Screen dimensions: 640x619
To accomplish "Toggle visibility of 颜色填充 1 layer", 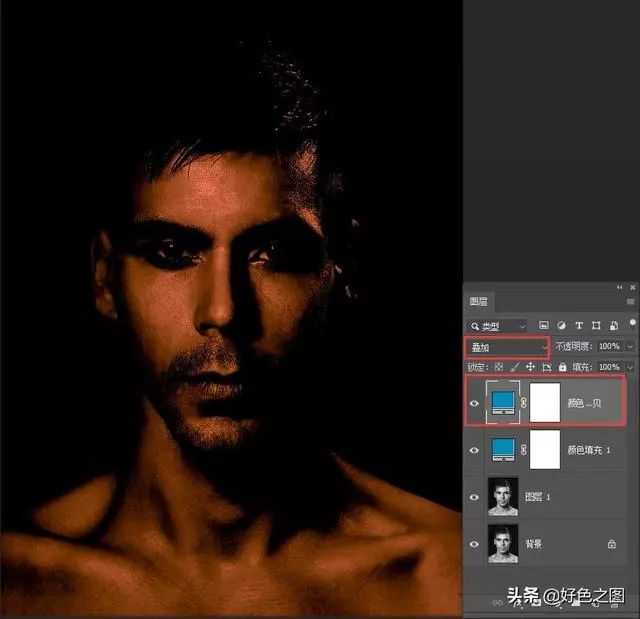I will (x=474, y=450).
